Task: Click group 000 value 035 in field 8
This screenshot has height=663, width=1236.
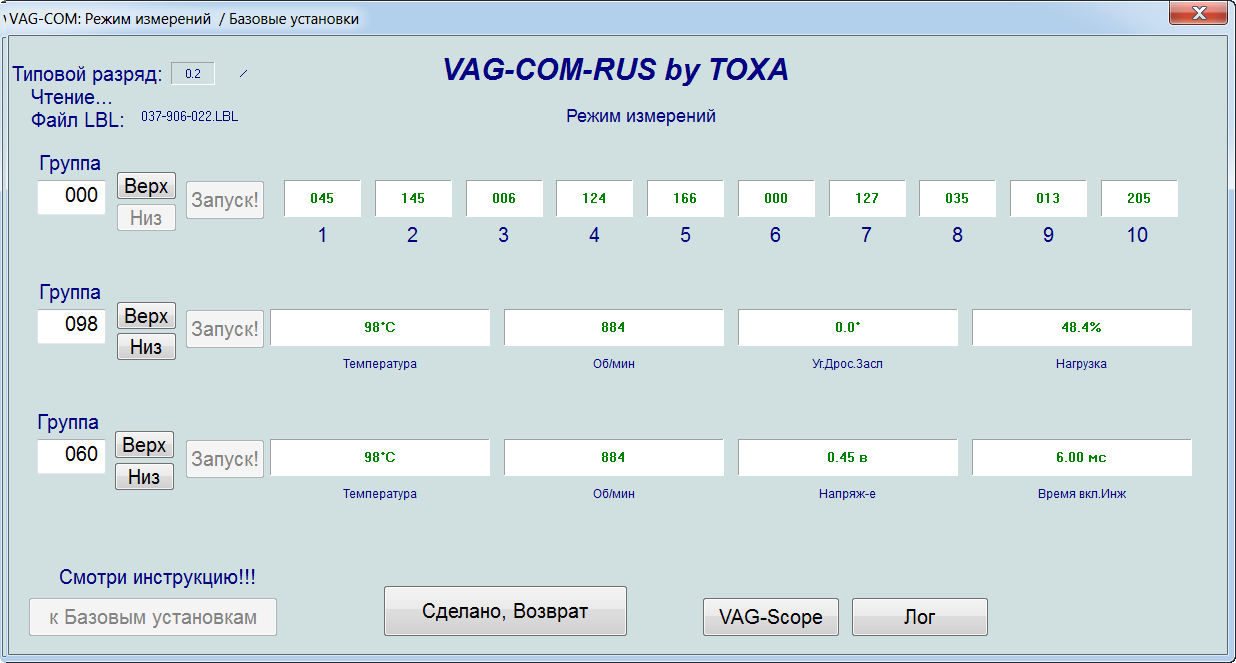Action: [957, 198]
